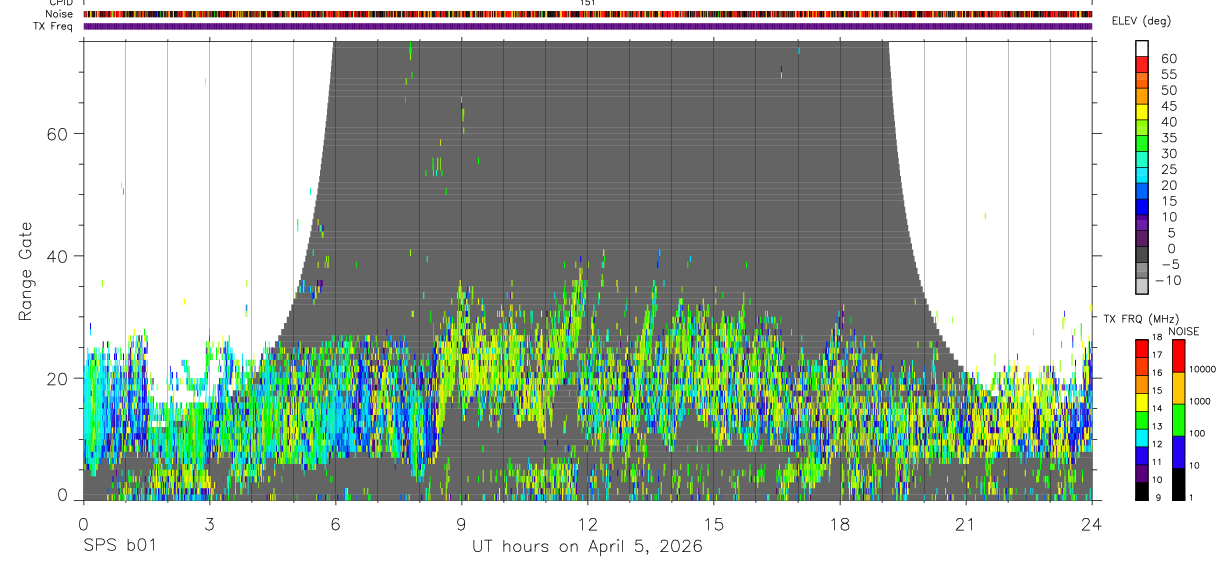Click NOISE legend label '1' at the bottom
This screenshot has height=567, width=1228.
point(1193,497)
